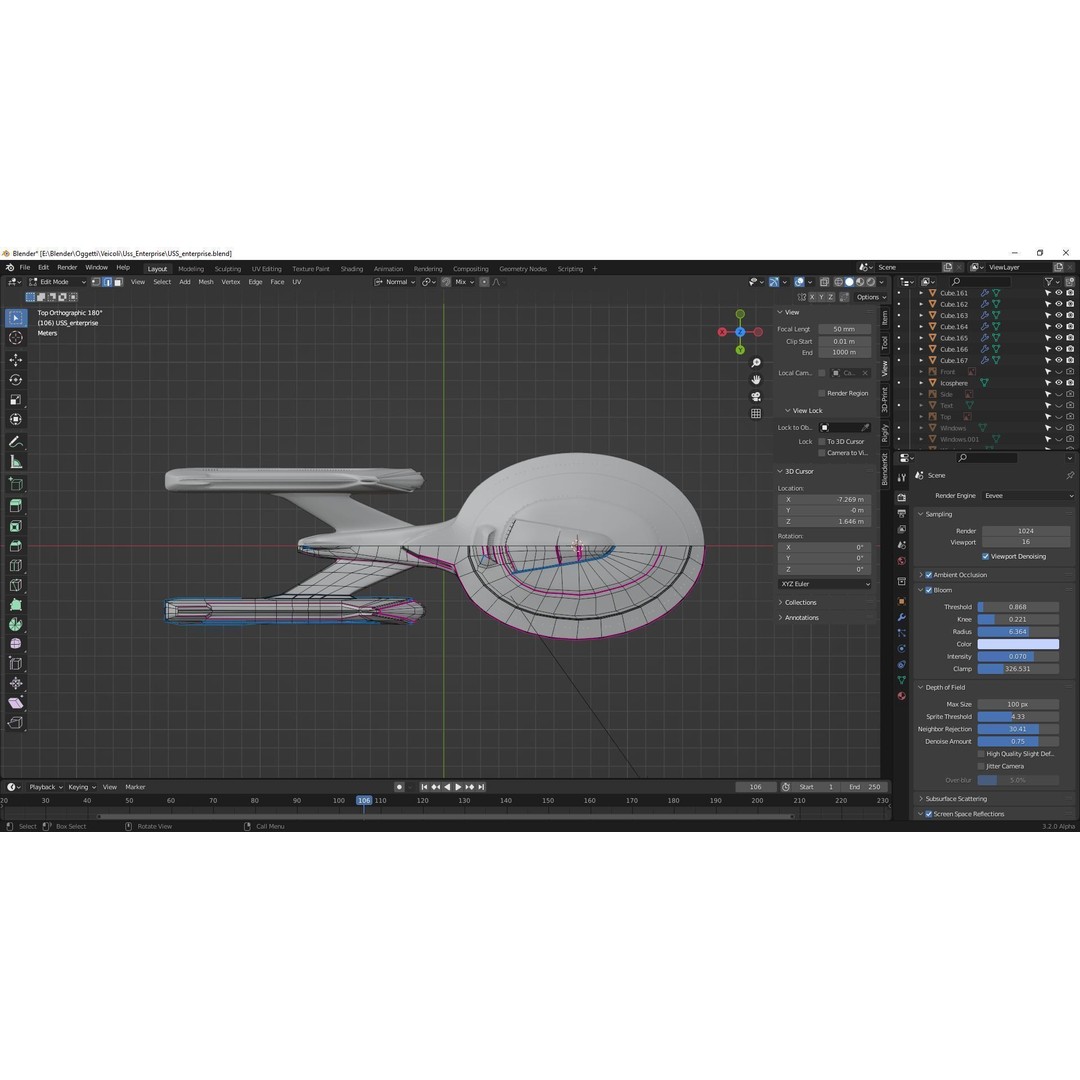
Task: Select the Knife tool
Action: tap(16, 585)
